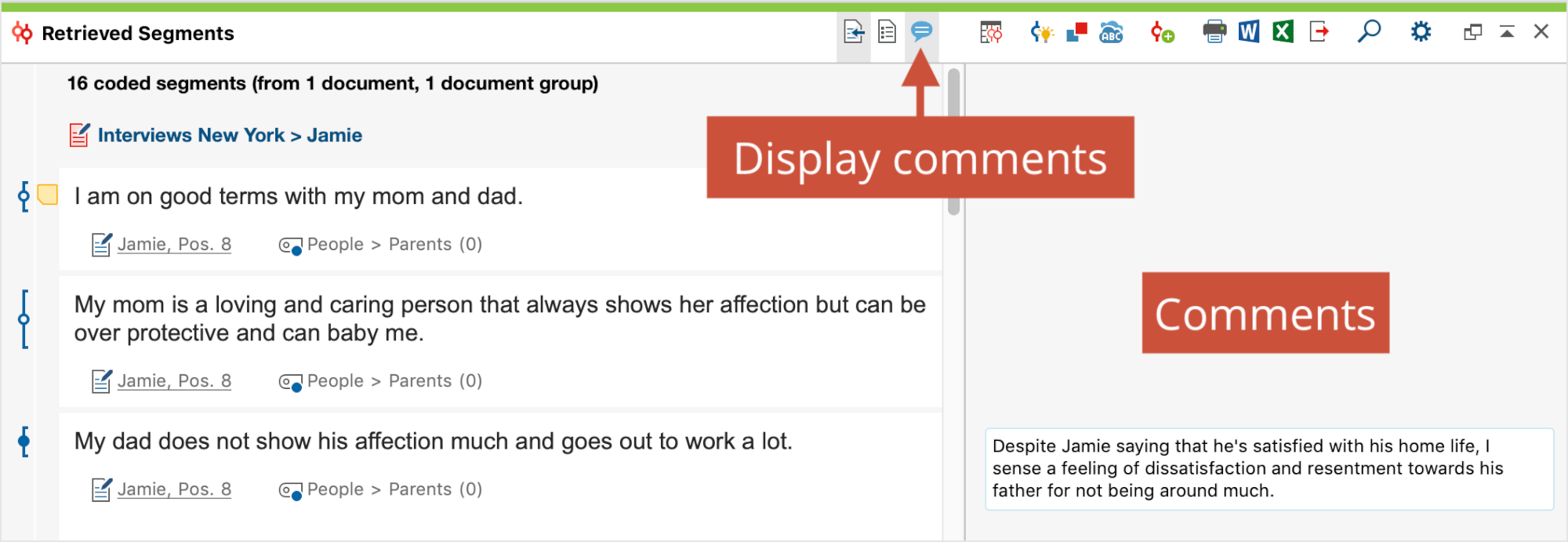
Task: Open Smart Coding Tool lightbulb icon
Action: click(x=1042, y=32)
